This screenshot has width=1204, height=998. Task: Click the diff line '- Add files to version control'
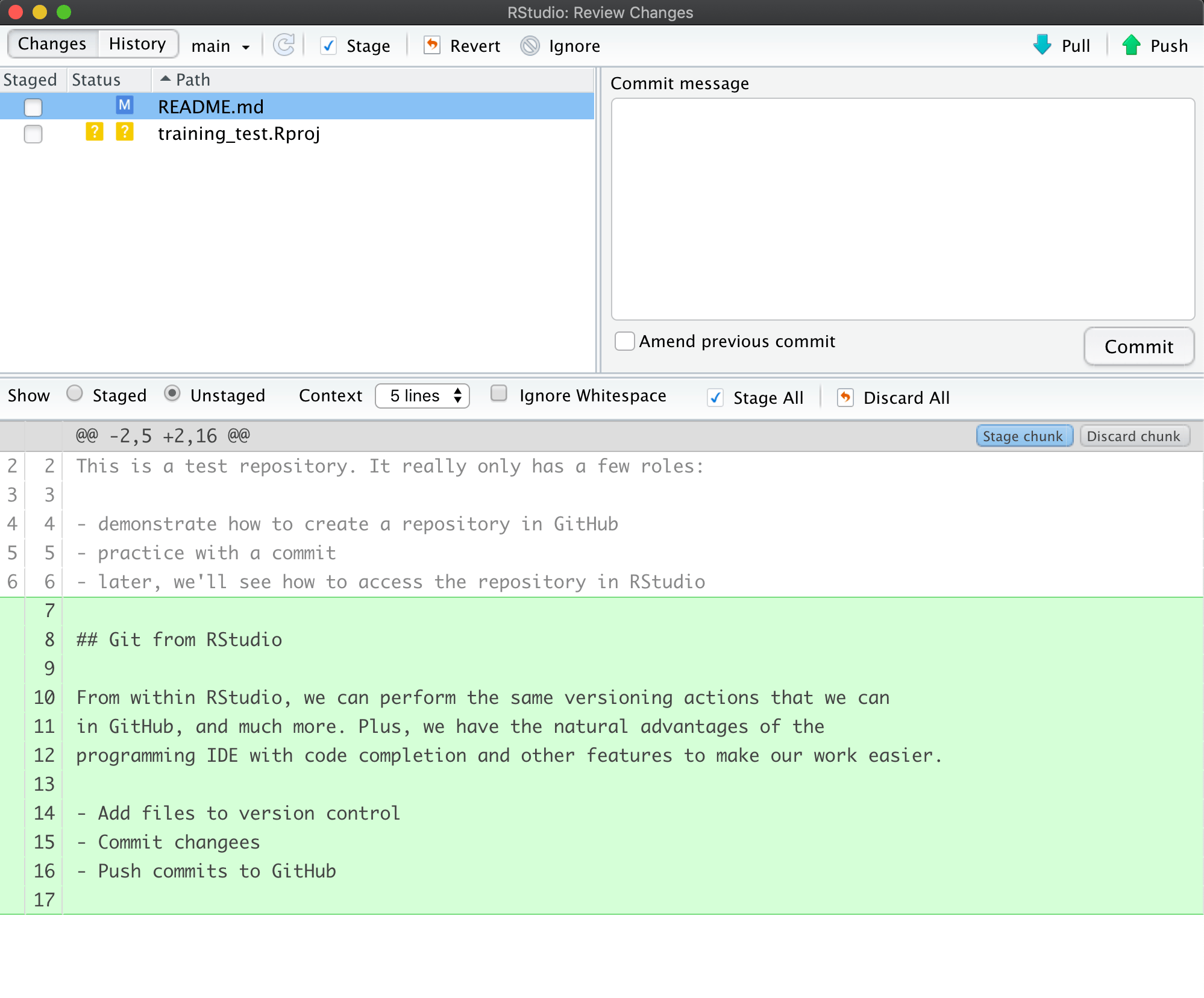(238, 813)
